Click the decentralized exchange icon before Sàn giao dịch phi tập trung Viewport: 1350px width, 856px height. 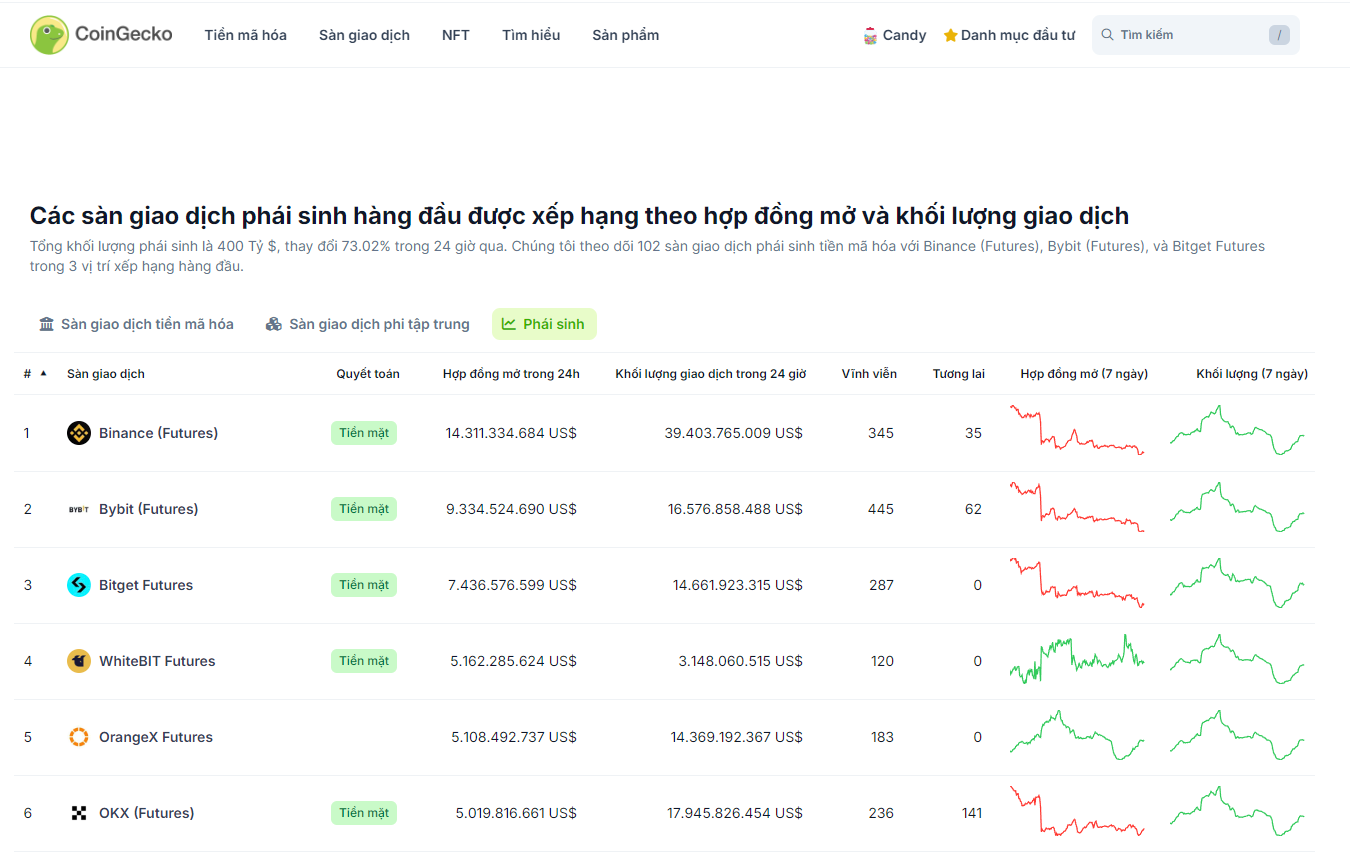[x=273, y=323]
